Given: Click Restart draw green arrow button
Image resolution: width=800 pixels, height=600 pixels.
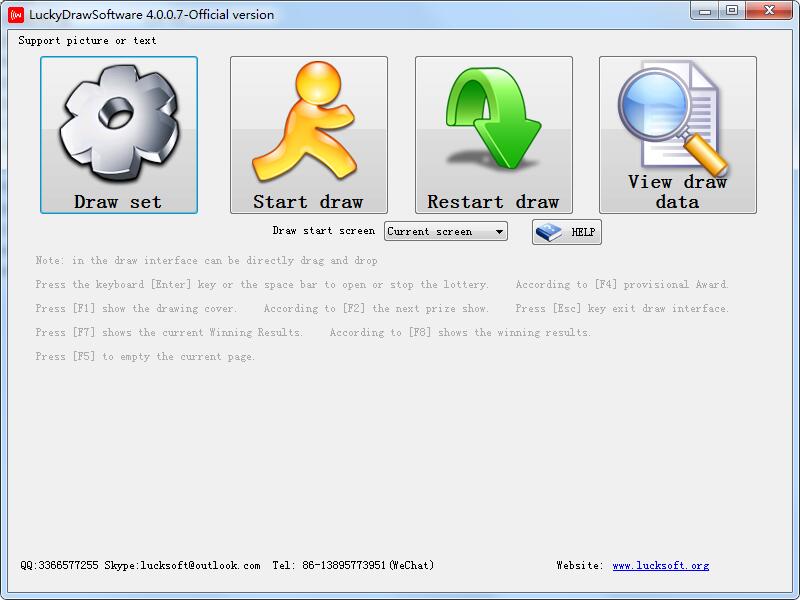Looking at the screenshot, I should pos(494,135).
